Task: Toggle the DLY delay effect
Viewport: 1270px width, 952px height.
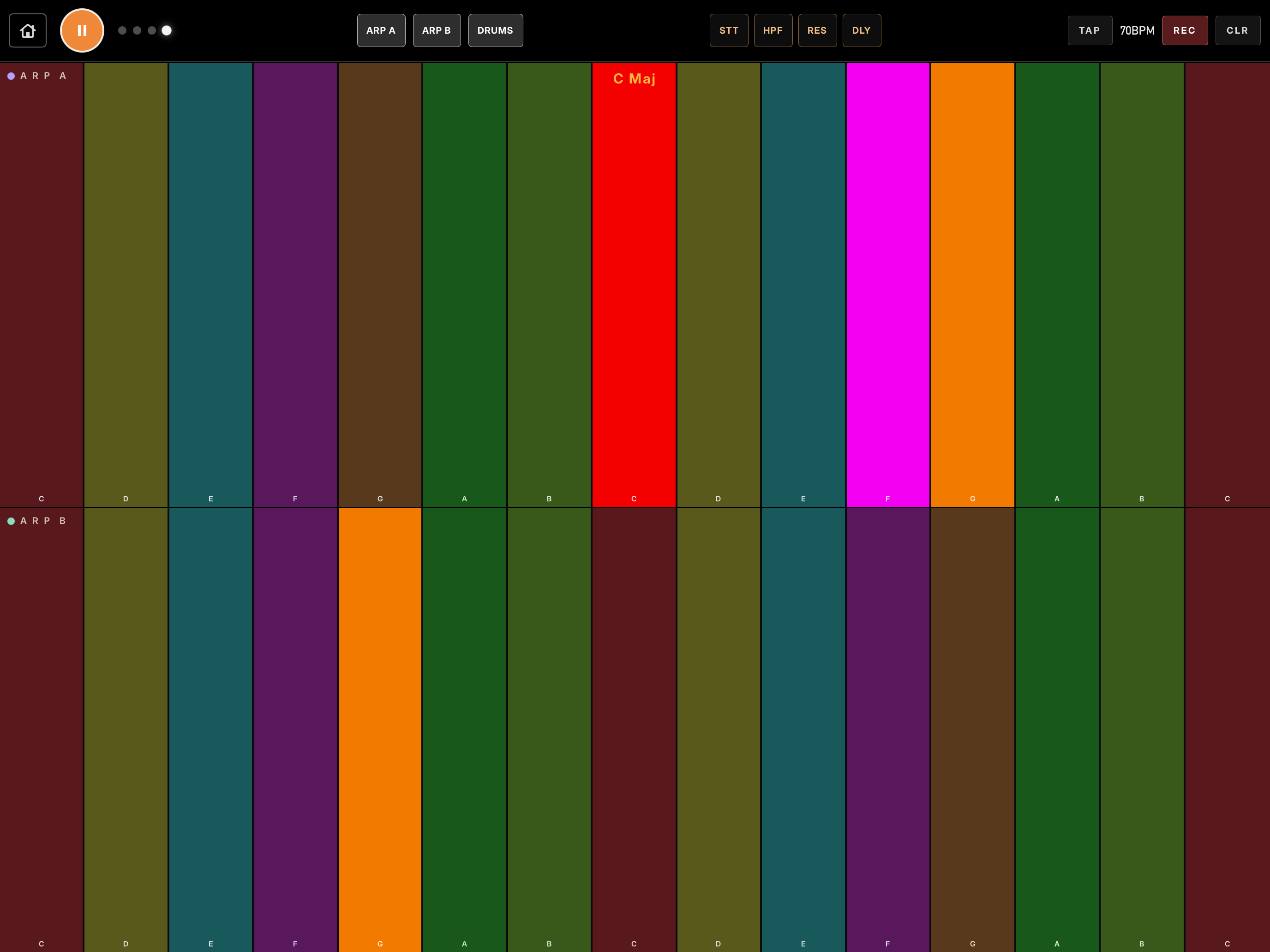Action: [861, 30]
